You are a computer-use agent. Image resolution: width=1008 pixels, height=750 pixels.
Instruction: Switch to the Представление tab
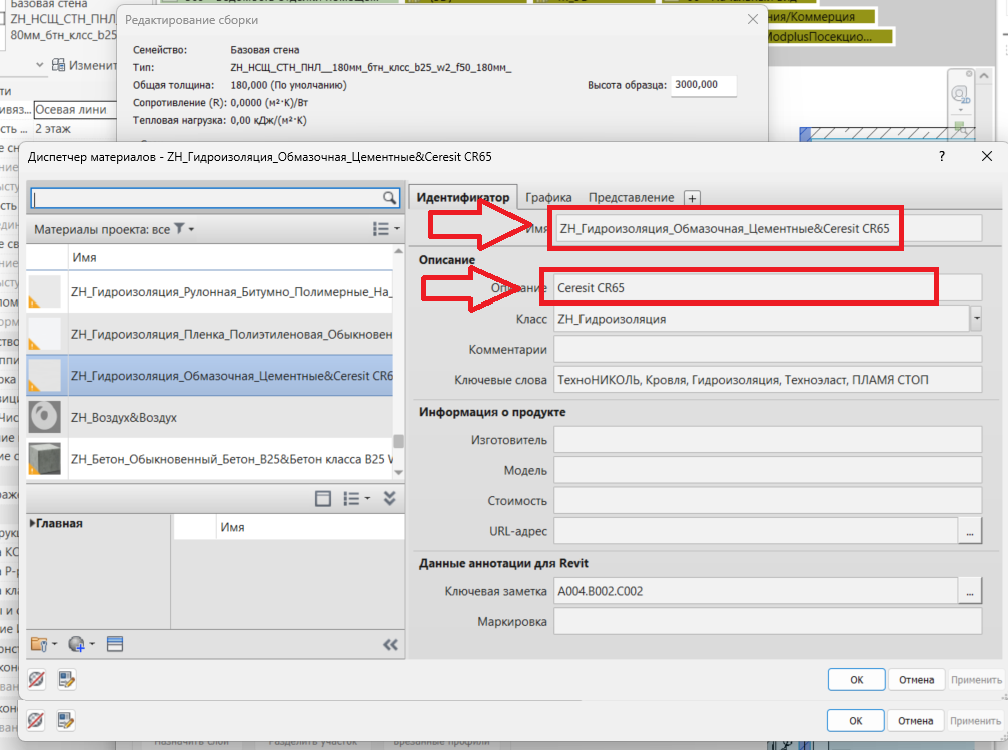click(x=631, y=197)
